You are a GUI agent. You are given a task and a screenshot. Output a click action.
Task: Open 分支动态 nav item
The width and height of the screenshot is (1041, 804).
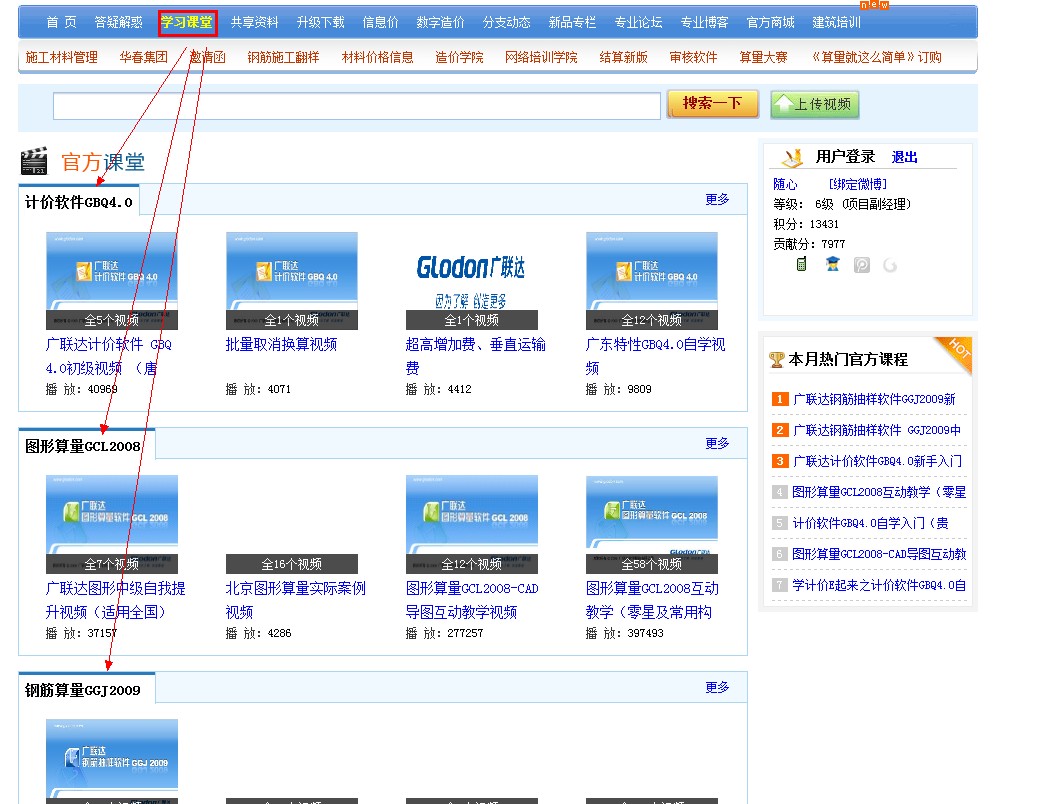tap(507, 23)
